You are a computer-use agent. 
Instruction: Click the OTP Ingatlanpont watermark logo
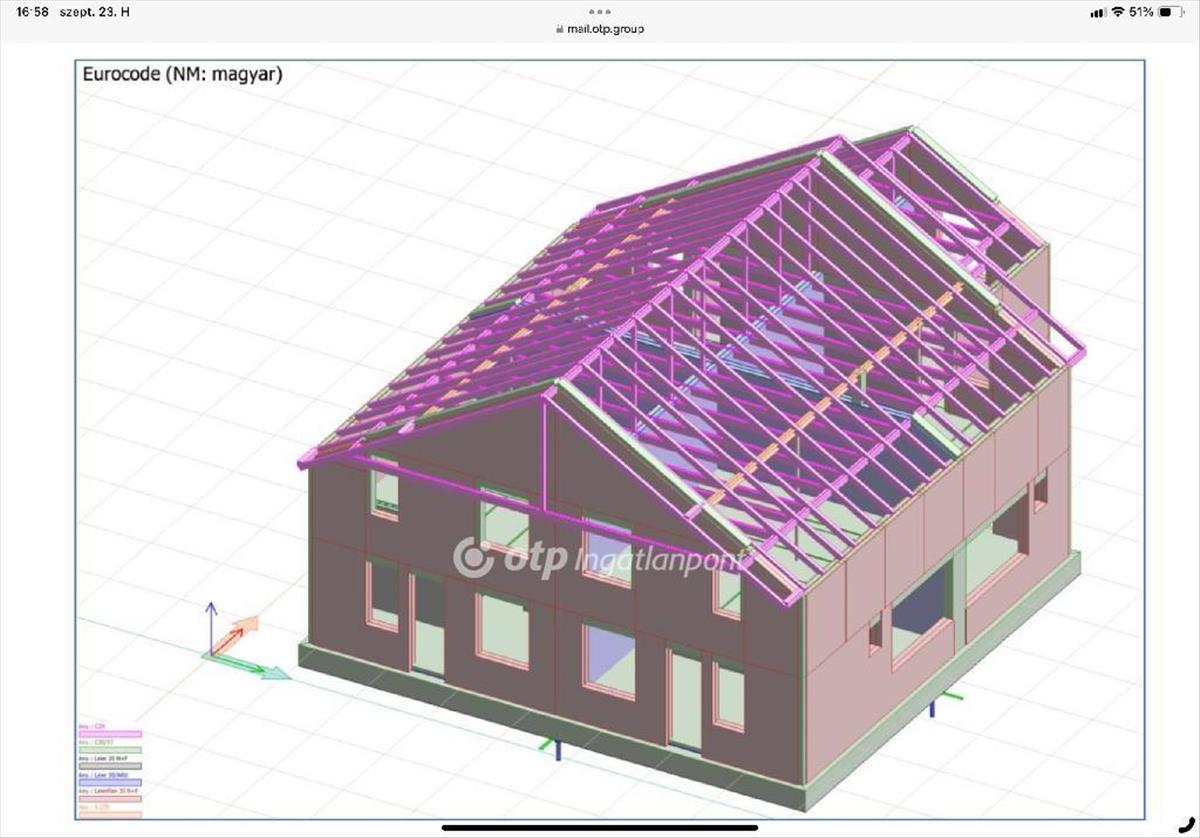[600, 558]
